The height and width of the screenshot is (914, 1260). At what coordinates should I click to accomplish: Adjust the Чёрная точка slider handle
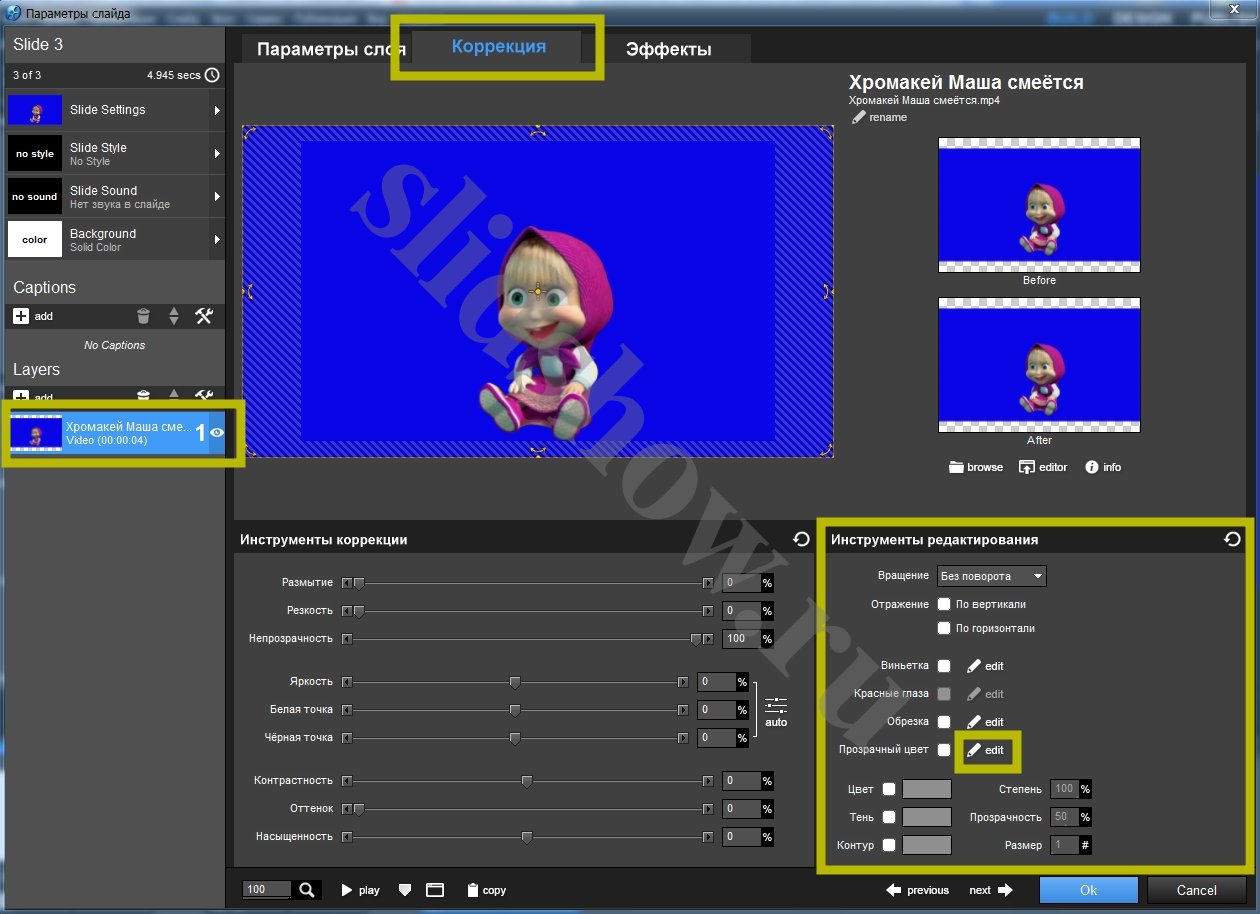[515, 738]
